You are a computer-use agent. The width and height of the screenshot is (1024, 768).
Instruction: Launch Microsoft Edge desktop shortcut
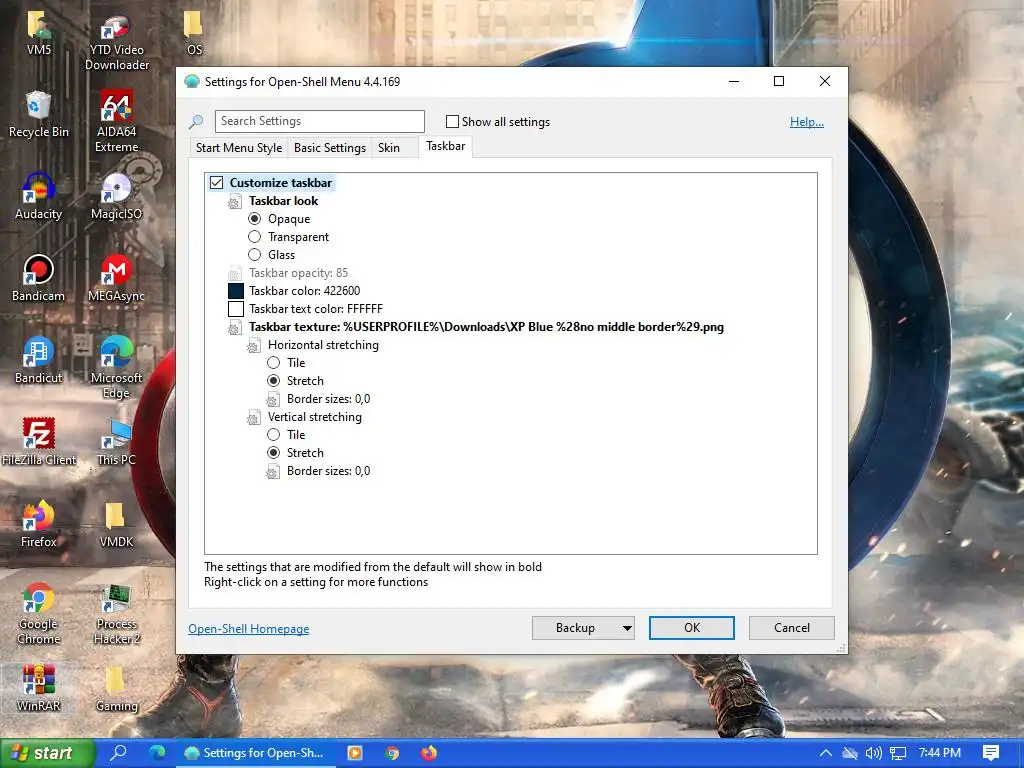click(x=116, y=367)
